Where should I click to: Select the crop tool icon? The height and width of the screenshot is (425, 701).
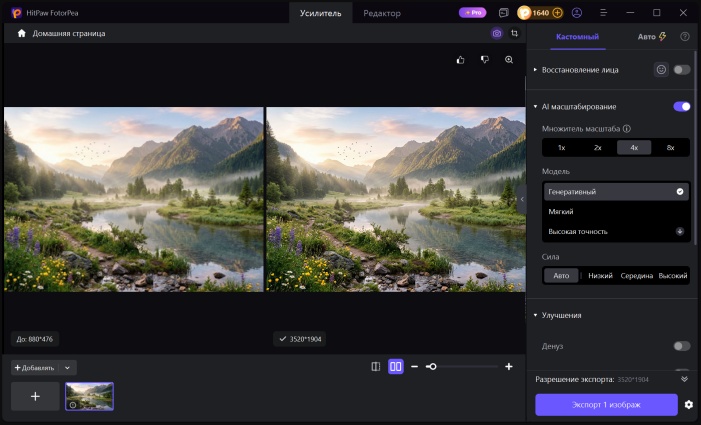tap(515, 34)
